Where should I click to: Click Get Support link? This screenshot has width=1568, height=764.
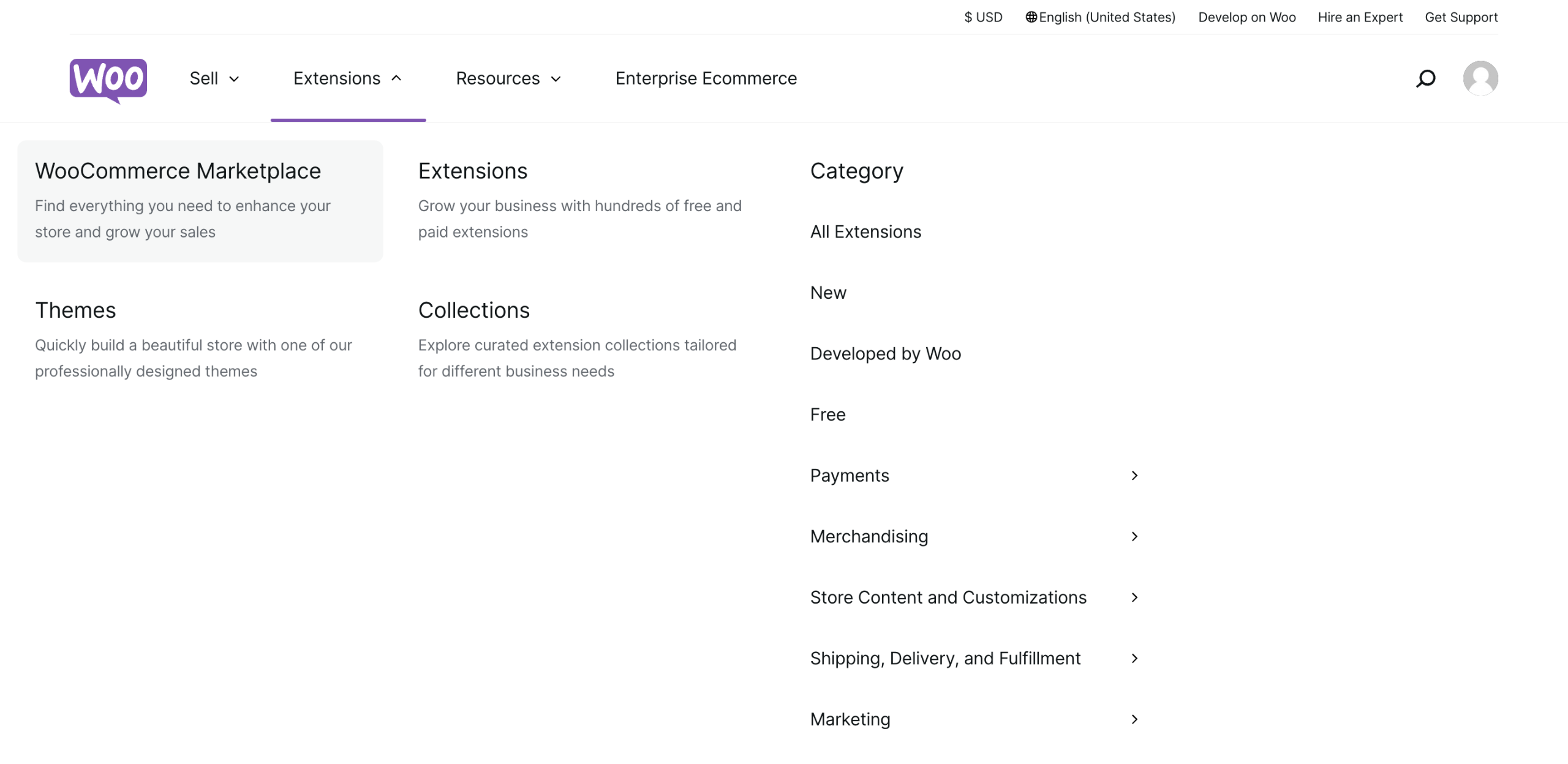point(1461,17)
